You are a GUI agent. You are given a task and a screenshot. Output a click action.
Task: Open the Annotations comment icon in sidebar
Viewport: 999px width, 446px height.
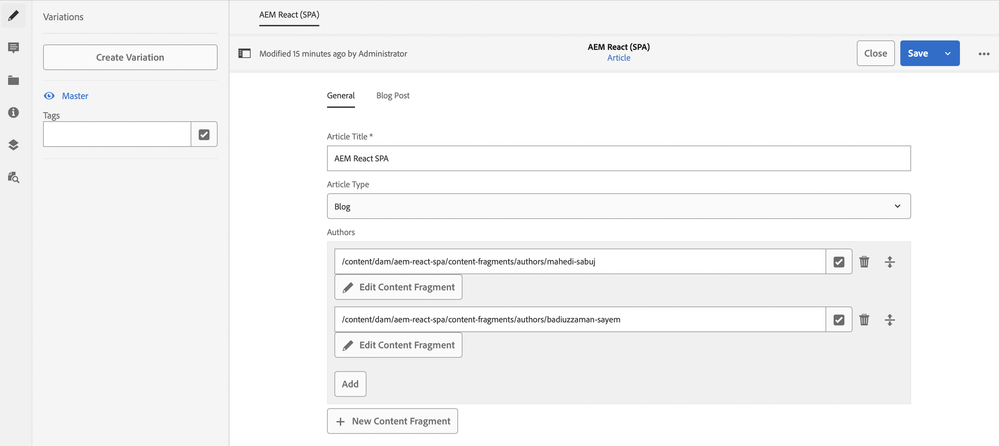(13, 48)
